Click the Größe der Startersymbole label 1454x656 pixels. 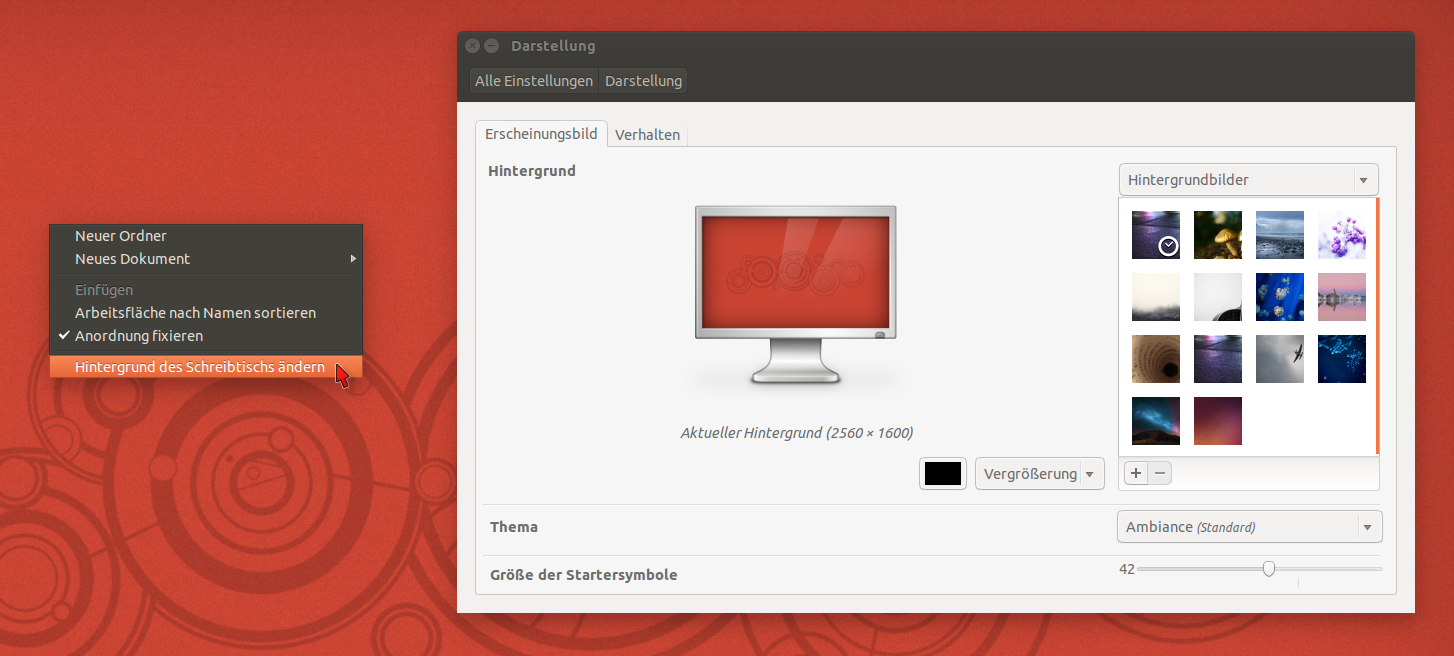583,575
